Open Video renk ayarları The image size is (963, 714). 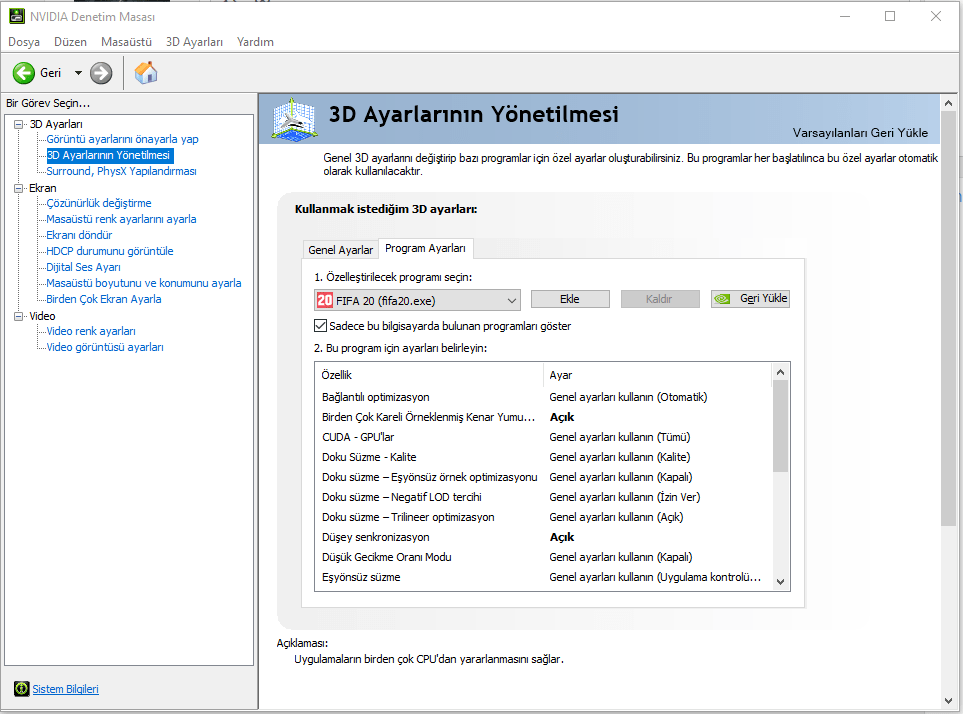(x=91, y=331)
